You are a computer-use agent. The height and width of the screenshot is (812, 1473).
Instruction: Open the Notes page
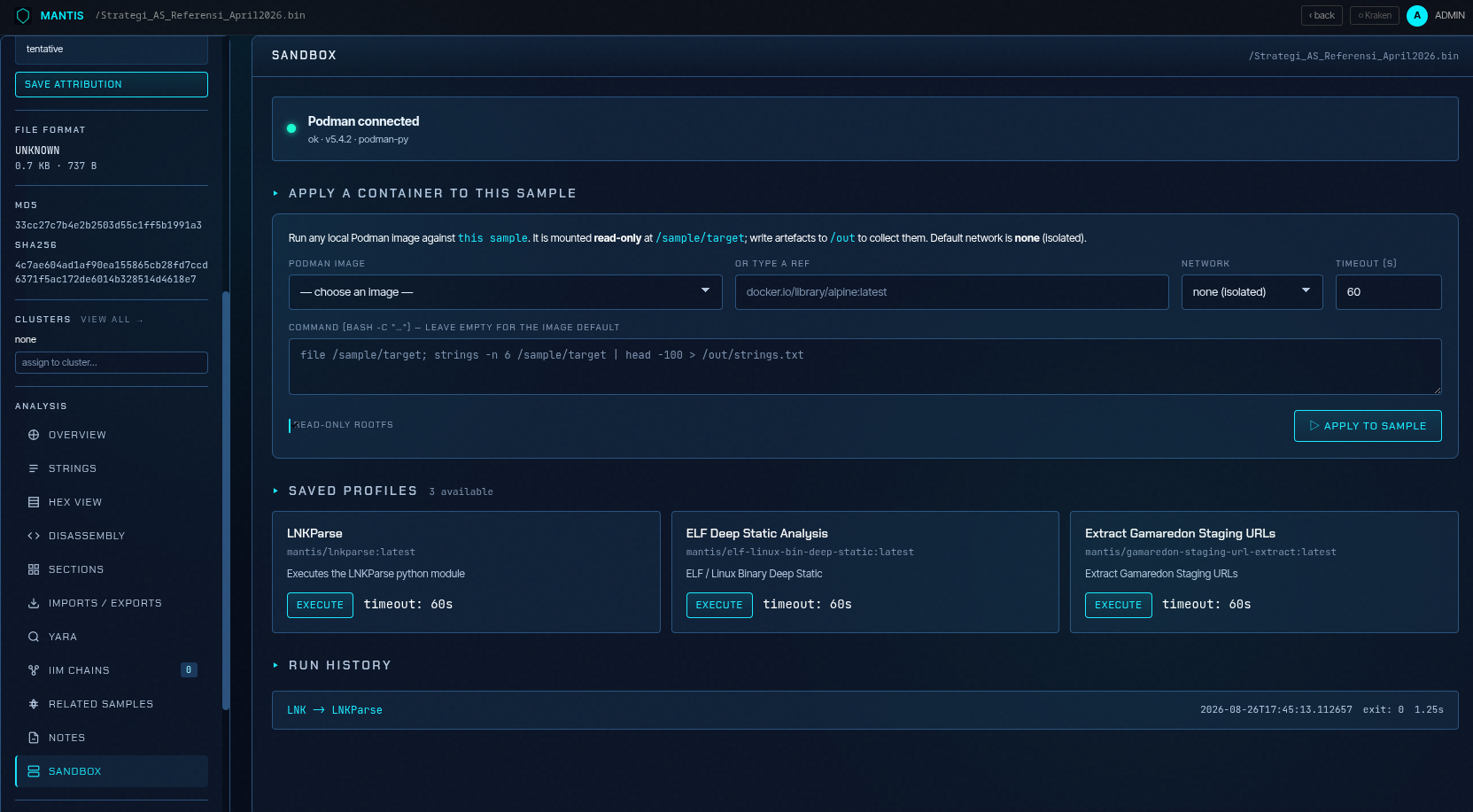pos(112,738)
